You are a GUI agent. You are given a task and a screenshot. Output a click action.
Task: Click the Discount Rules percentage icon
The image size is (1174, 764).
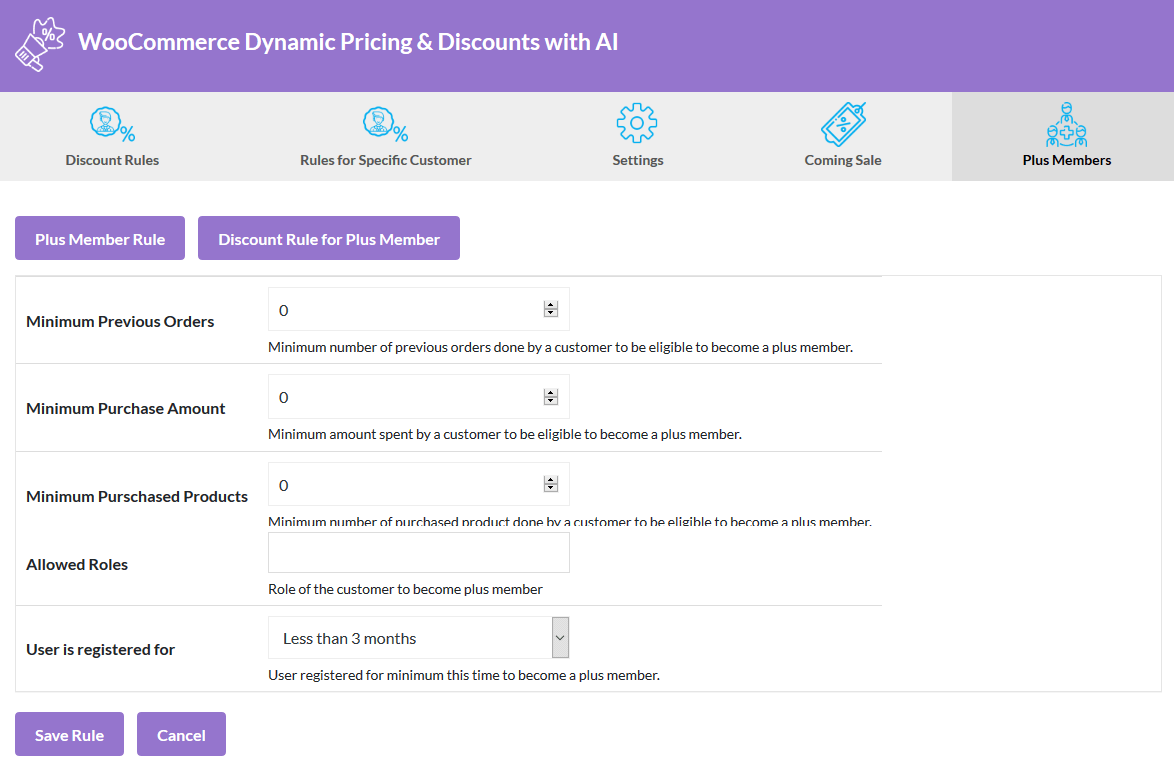coord(112,123)
